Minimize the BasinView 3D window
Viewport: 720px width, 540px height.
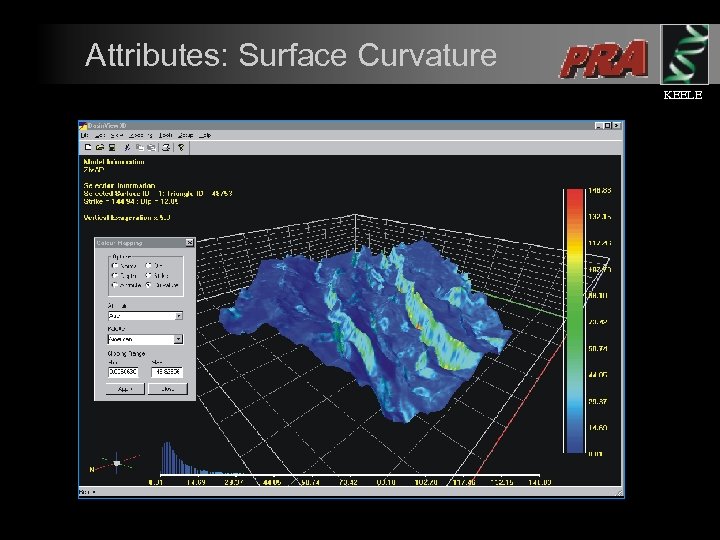[x=598, y=125]
